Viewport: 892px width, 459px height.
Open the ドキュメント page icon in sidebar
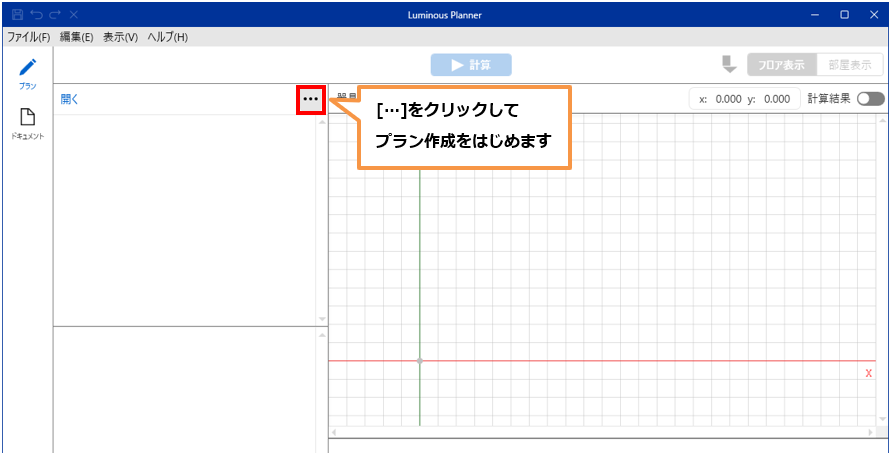pos(27,120)
